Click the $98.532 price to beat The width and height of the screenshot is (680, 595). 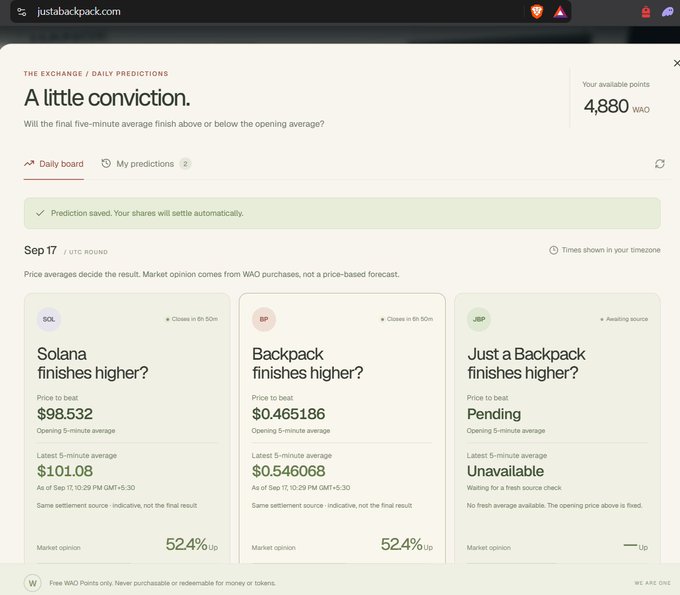point(65,414)
